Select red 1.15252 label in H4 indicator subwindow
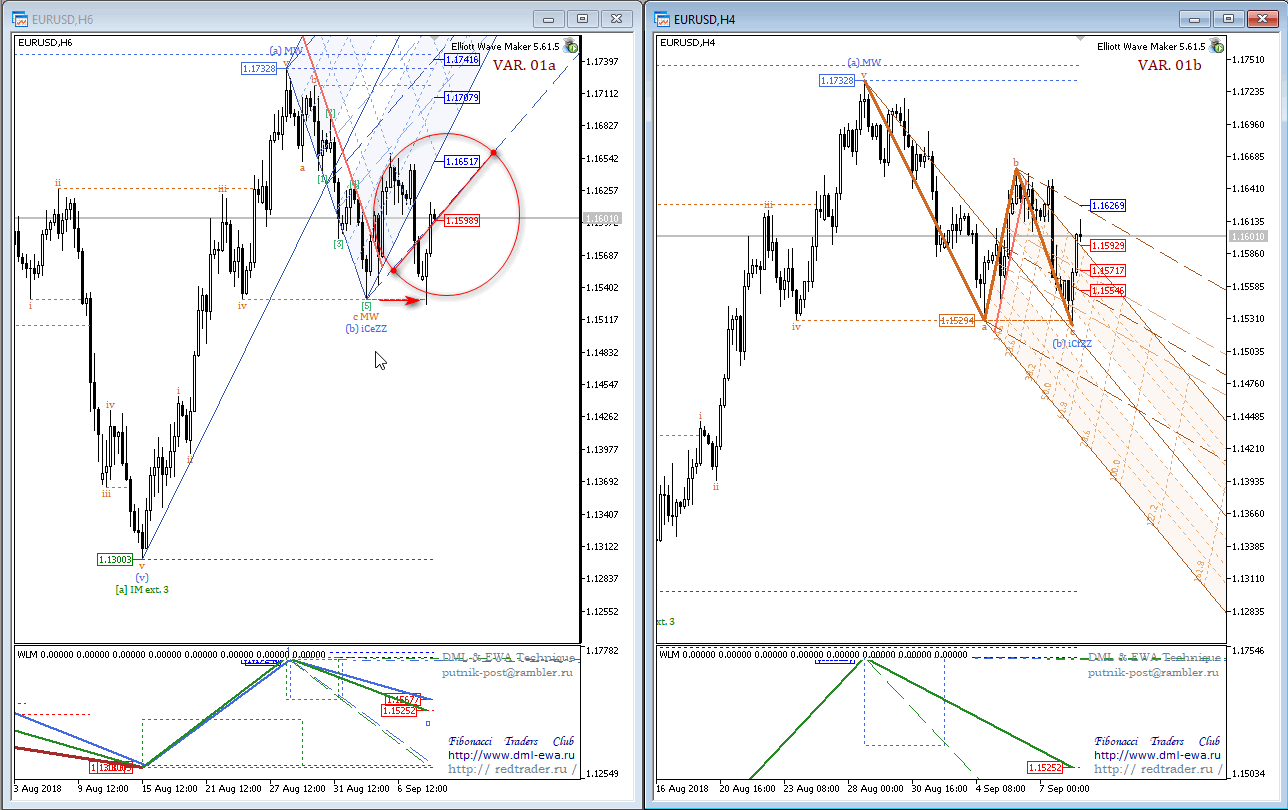Viewport: 1288px width, 810px height. point(1047,768)
